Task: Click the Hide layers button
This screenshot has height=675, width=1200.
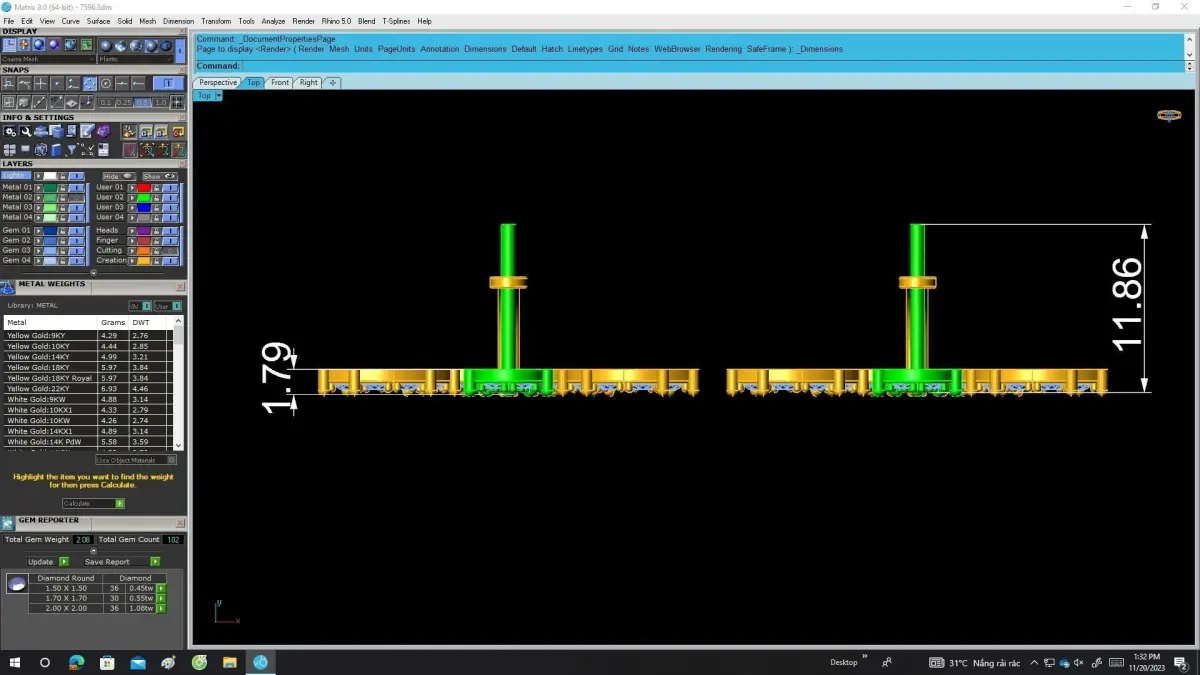Action: [119, 176]
